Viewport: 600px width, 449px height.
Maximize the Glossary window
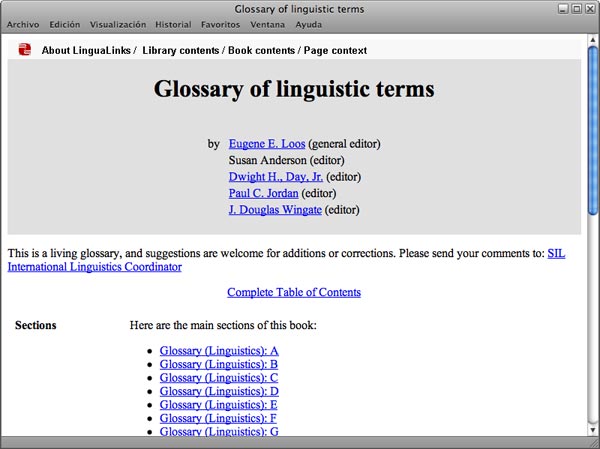(577, 9)
